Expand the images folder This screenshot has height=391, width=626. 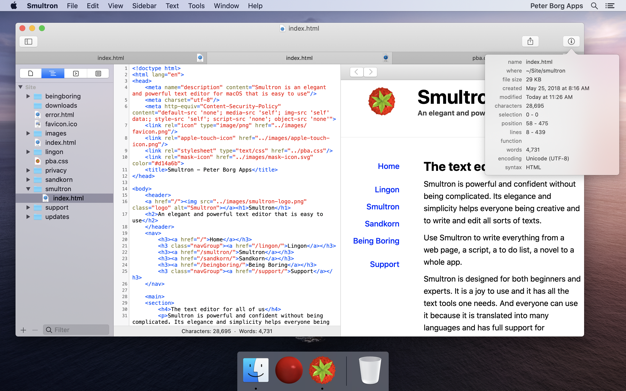(28, 133)
